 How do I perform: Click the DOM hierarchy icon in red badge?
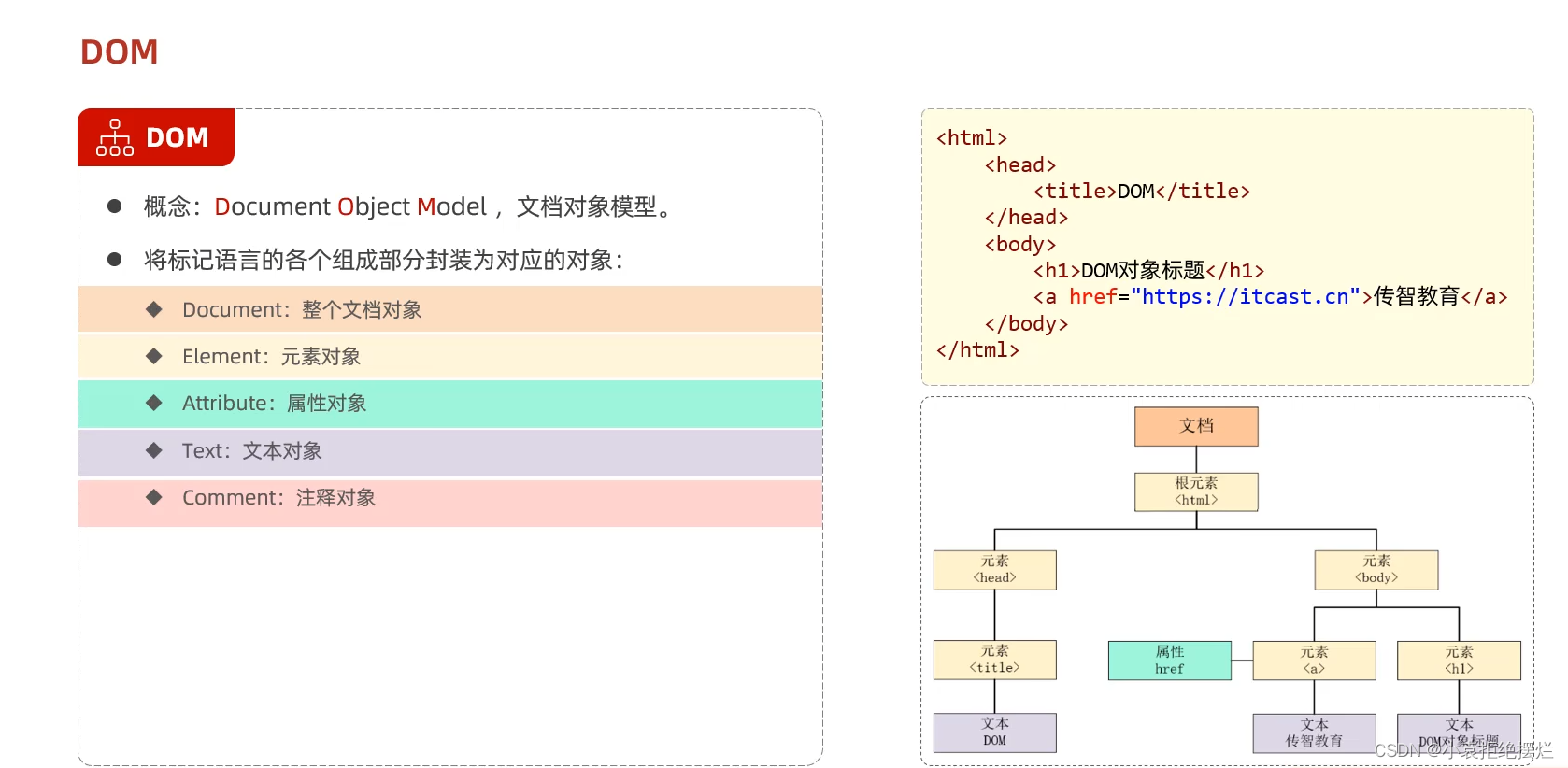click(x=115, y=137)
